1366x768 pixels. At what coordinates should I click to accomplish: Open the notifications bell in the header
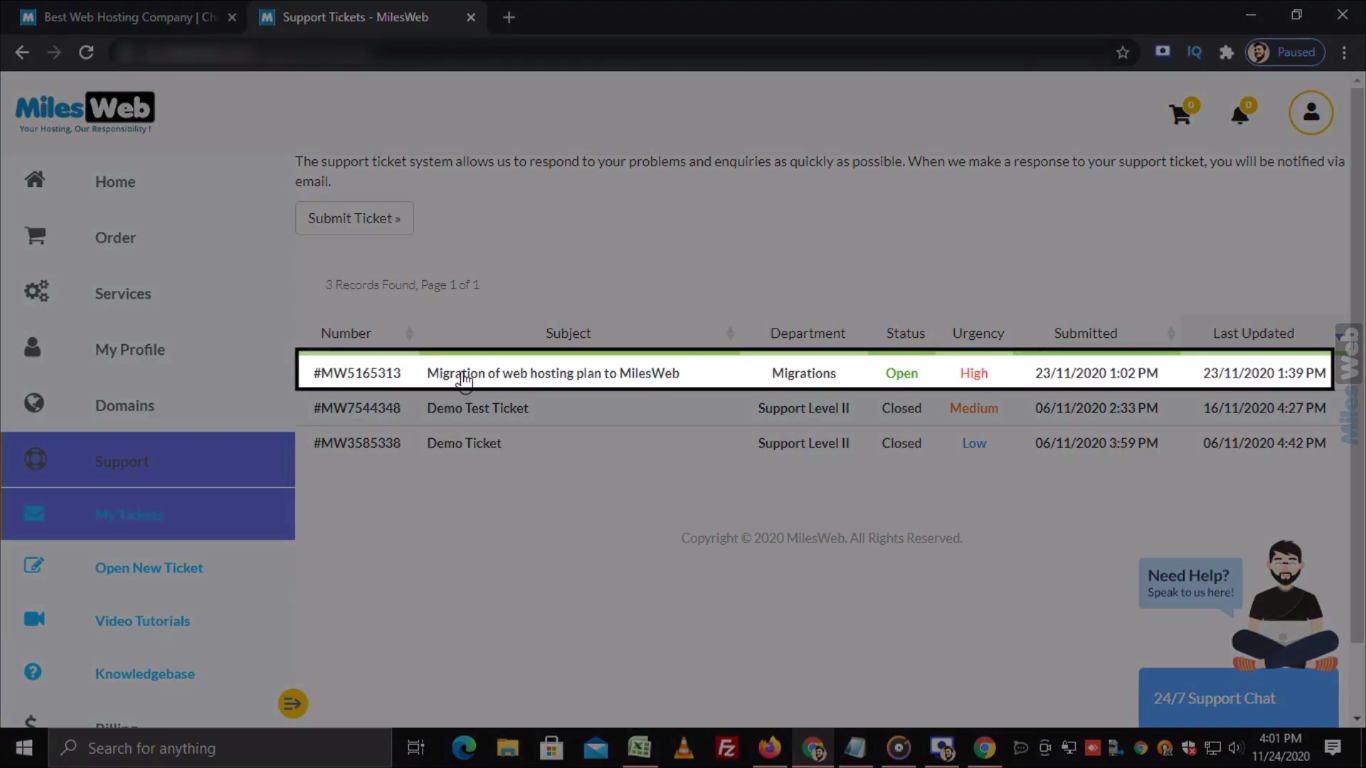pos(1240,114)
